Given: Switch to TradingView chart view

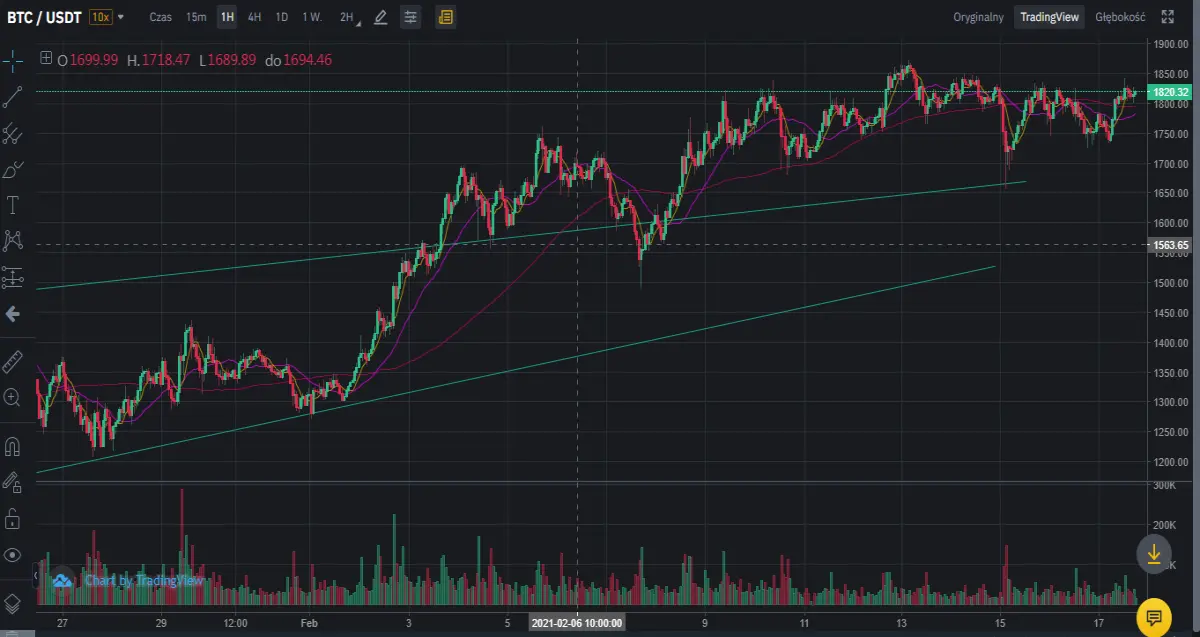Looking at the screenshot, I should click(1049, 17).
